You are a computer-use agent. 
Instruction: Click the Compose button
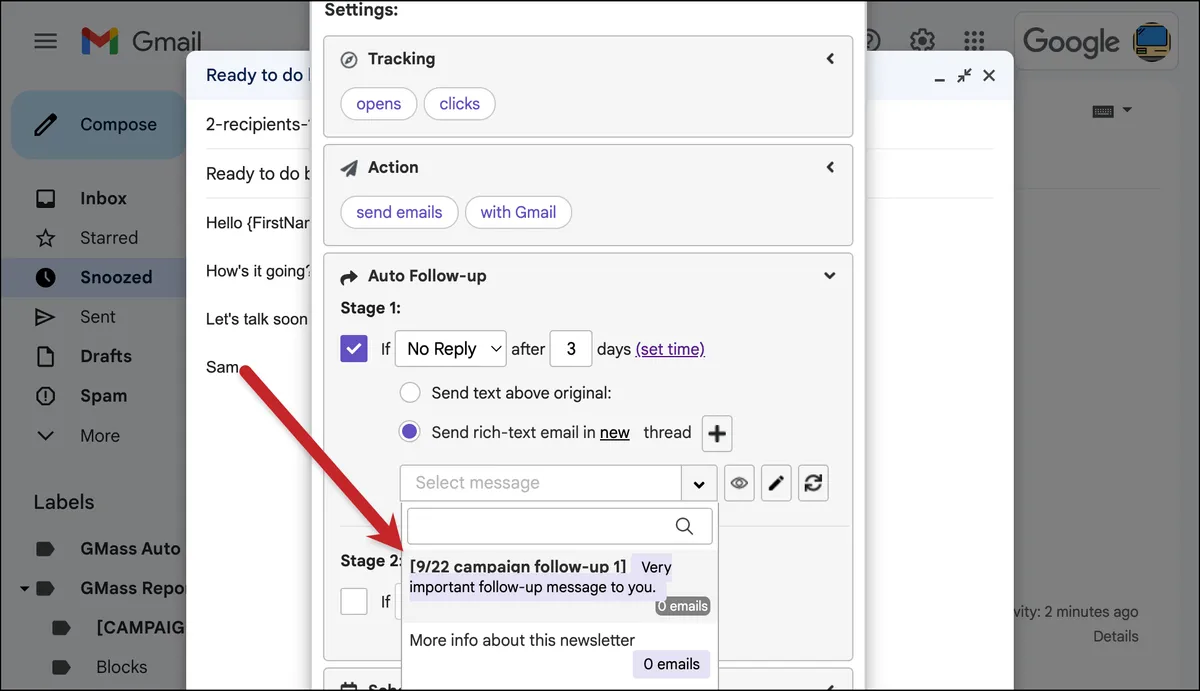point(98,124)
